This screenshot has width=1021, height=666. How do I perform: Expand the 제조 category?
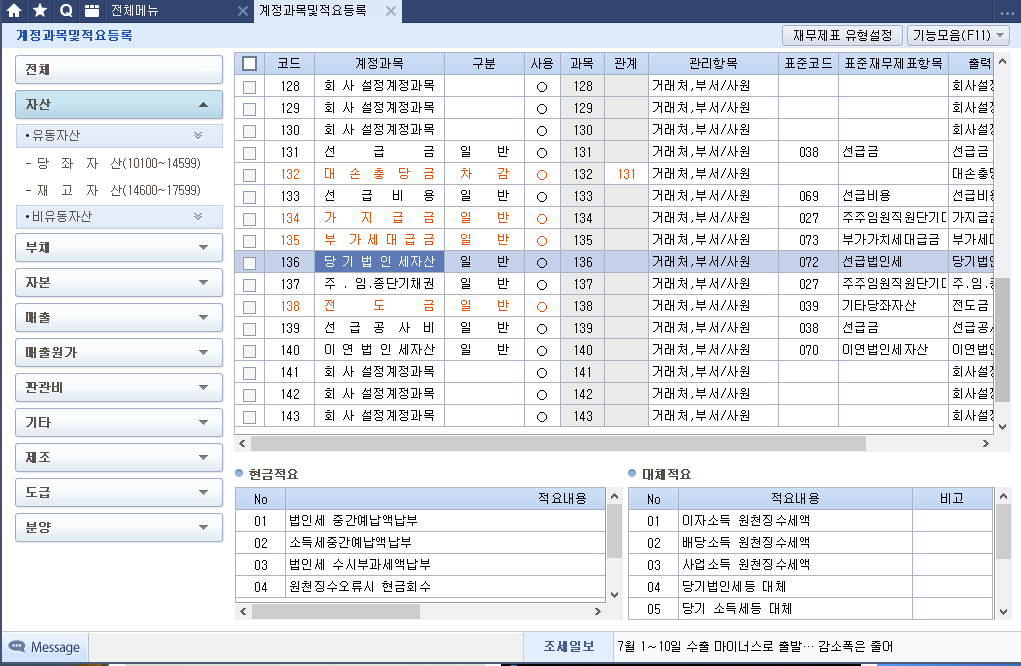(119, 458)
